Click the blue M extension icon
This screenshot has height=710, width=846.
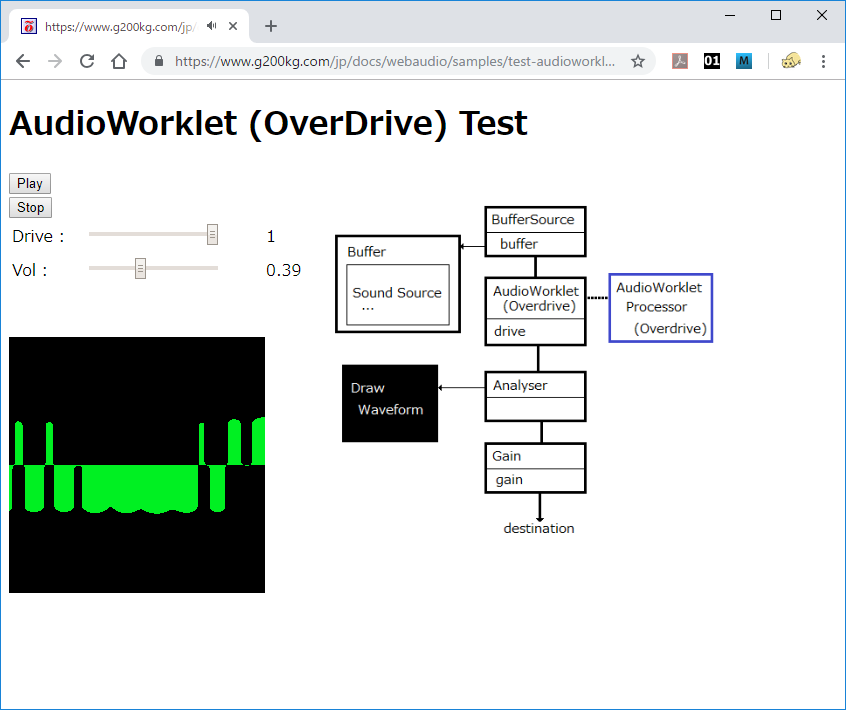(x=744, y=61)
